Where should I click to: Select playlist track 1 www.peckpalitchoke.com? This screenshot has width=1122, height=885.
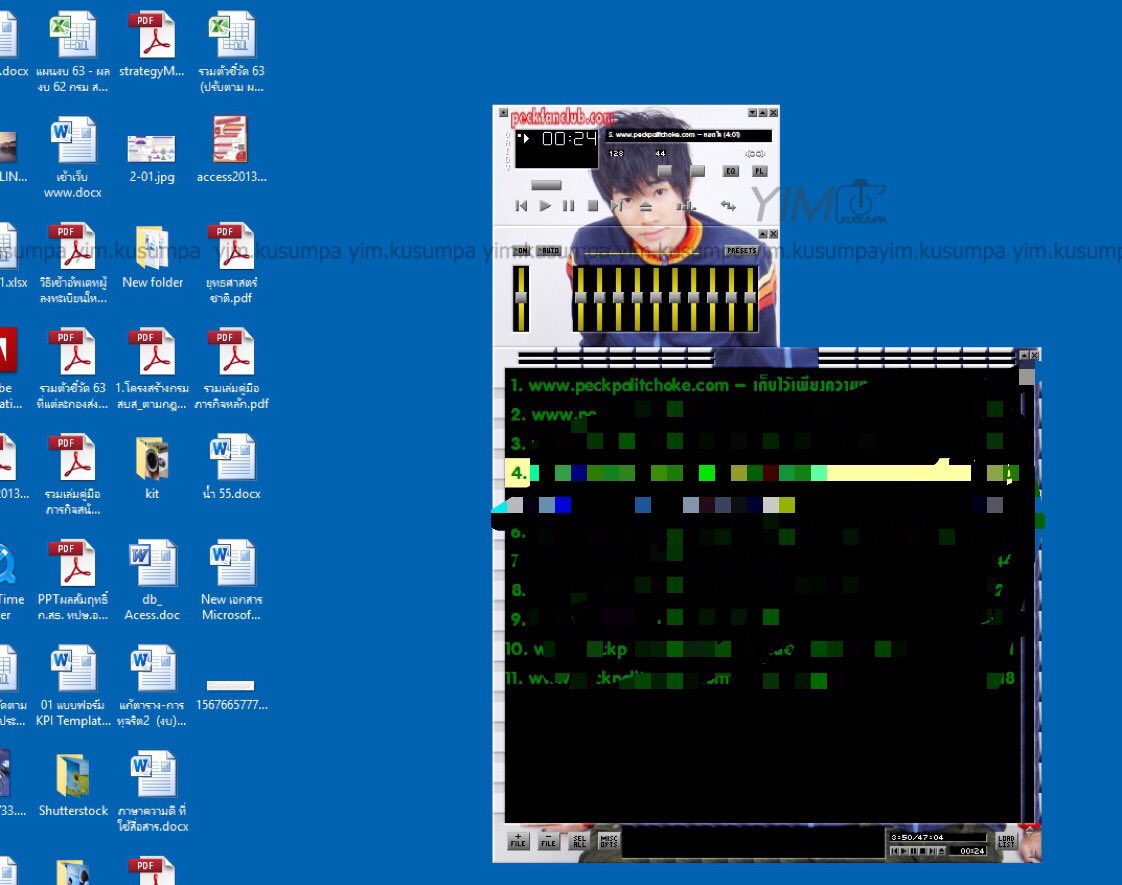[762, 386]
